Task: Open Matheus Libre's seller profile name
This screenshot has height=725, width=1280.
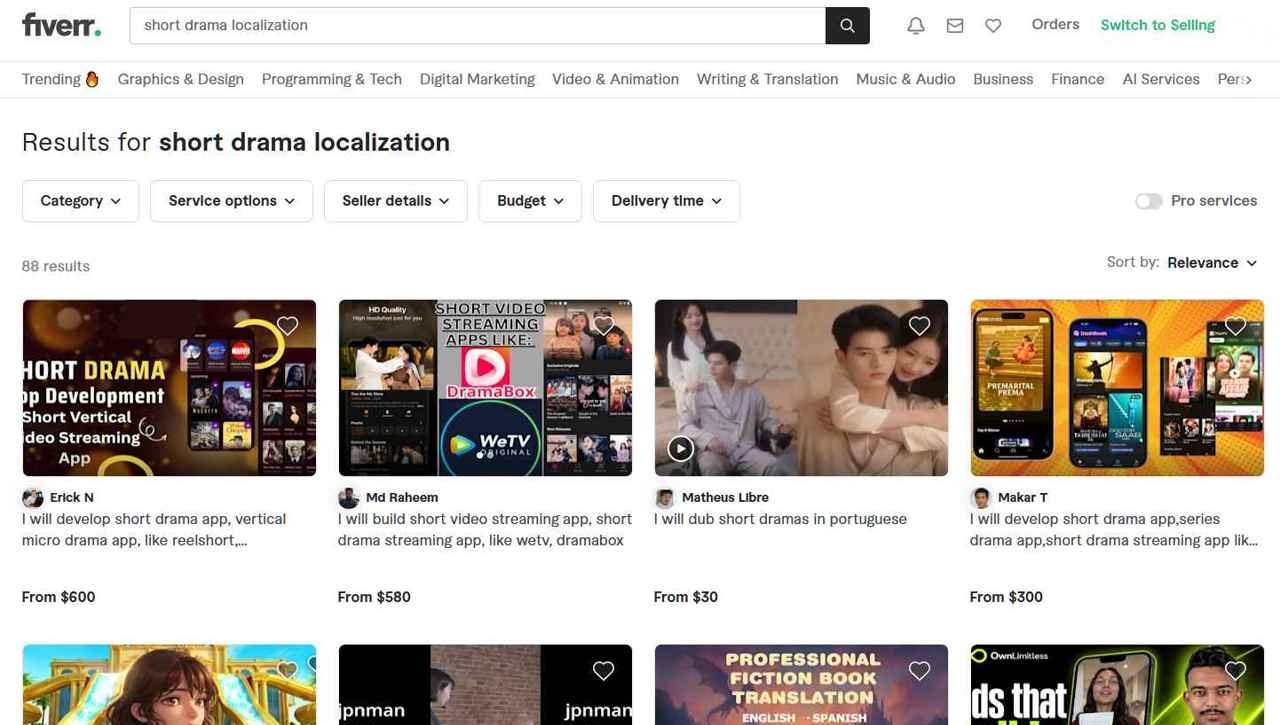Action: tap(725, 498)
